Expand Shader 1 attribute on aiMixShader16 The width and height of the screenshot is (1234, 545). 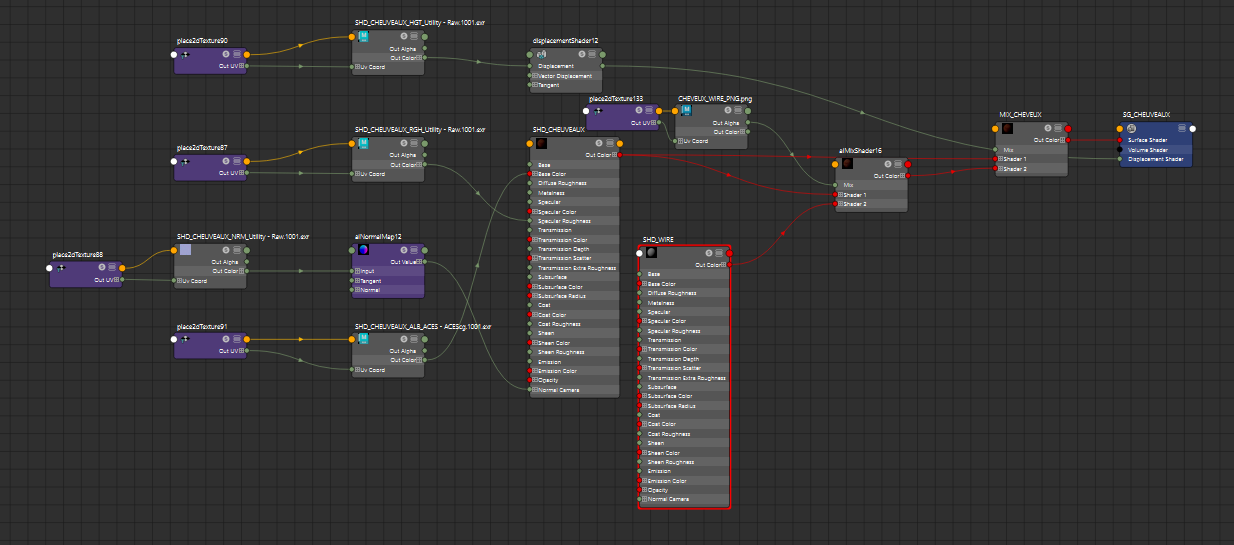tap(841, 194)
